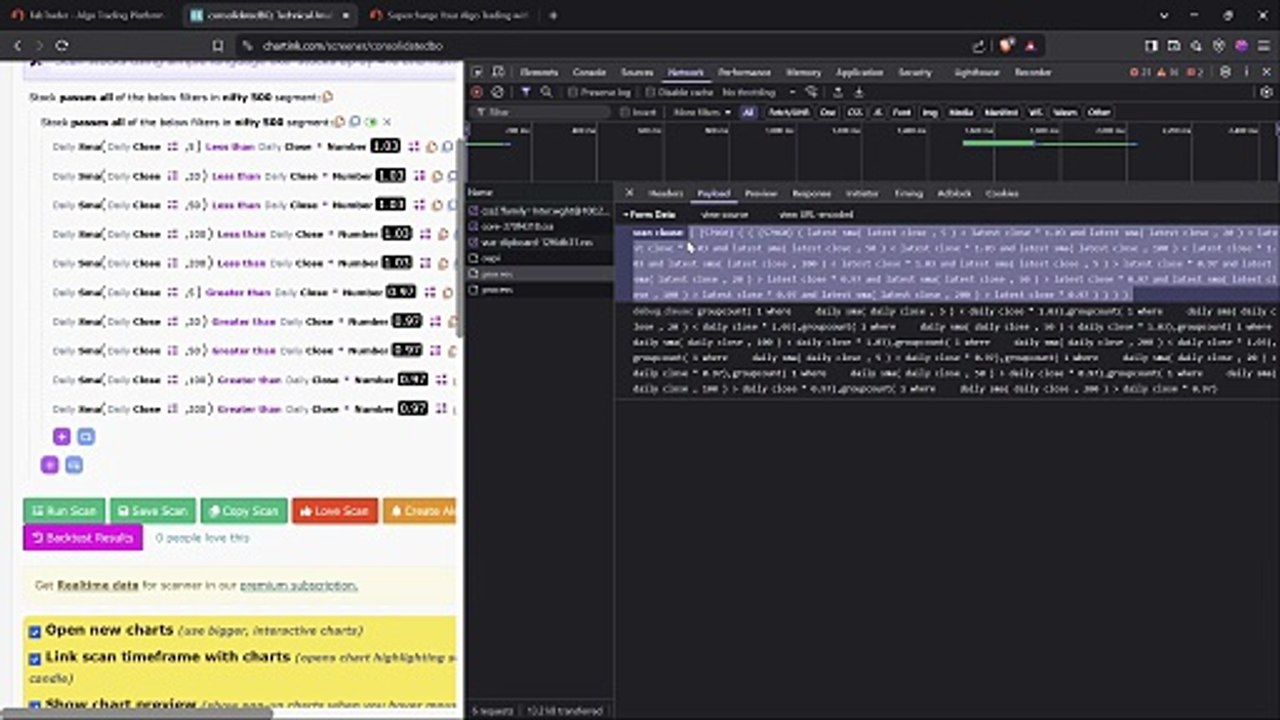Go back in browser history

click(17, 46)
